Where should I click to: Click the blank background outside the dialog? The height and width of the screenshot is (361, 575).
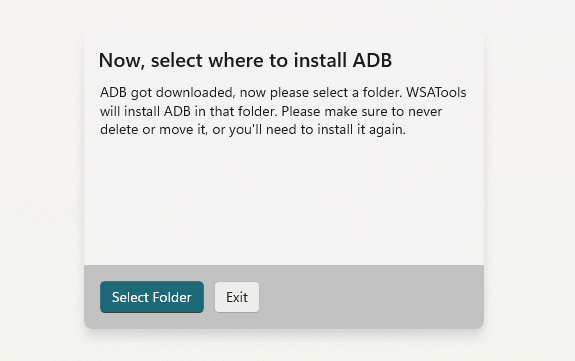[x=40, y=183]
